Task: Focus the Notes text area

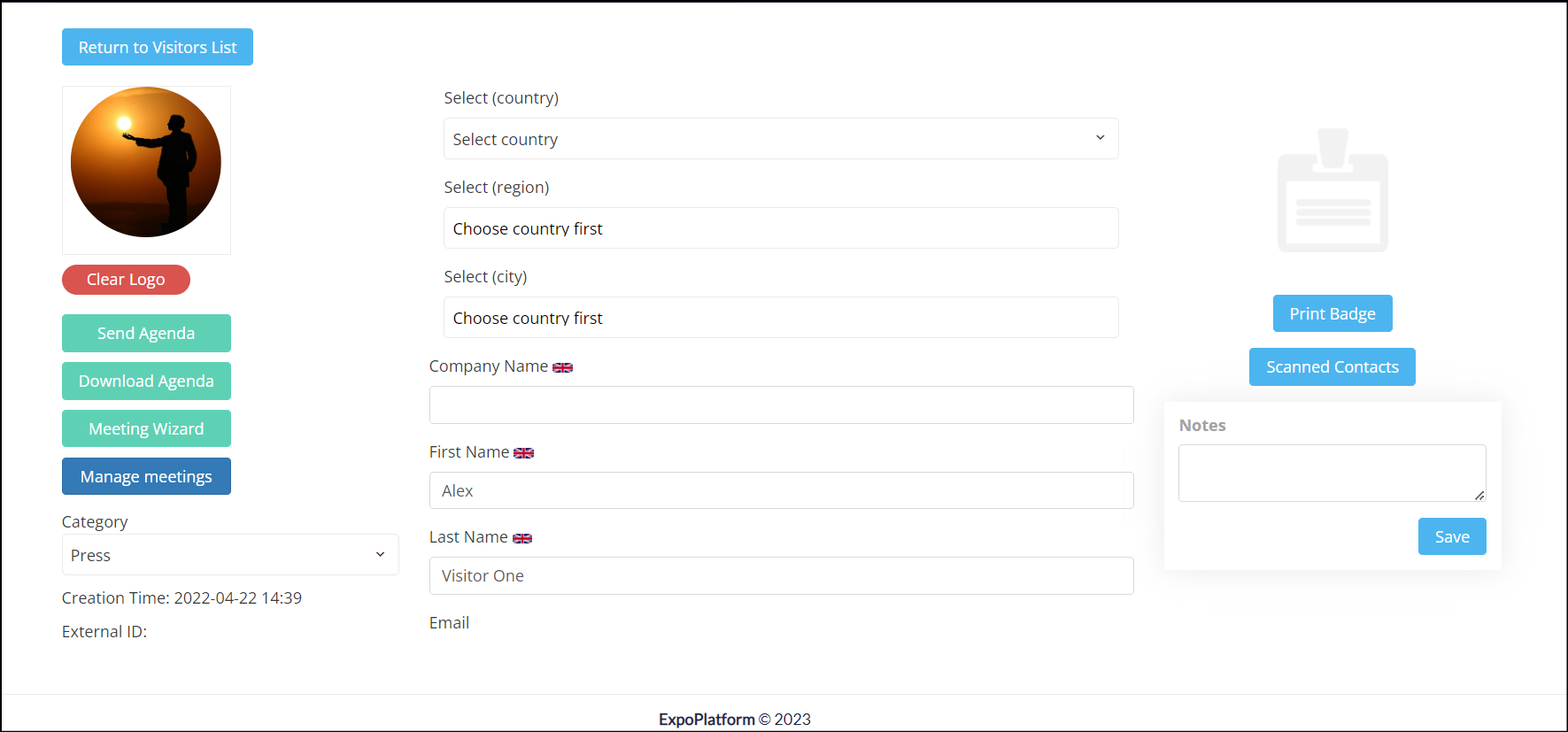Action: 1332,473
